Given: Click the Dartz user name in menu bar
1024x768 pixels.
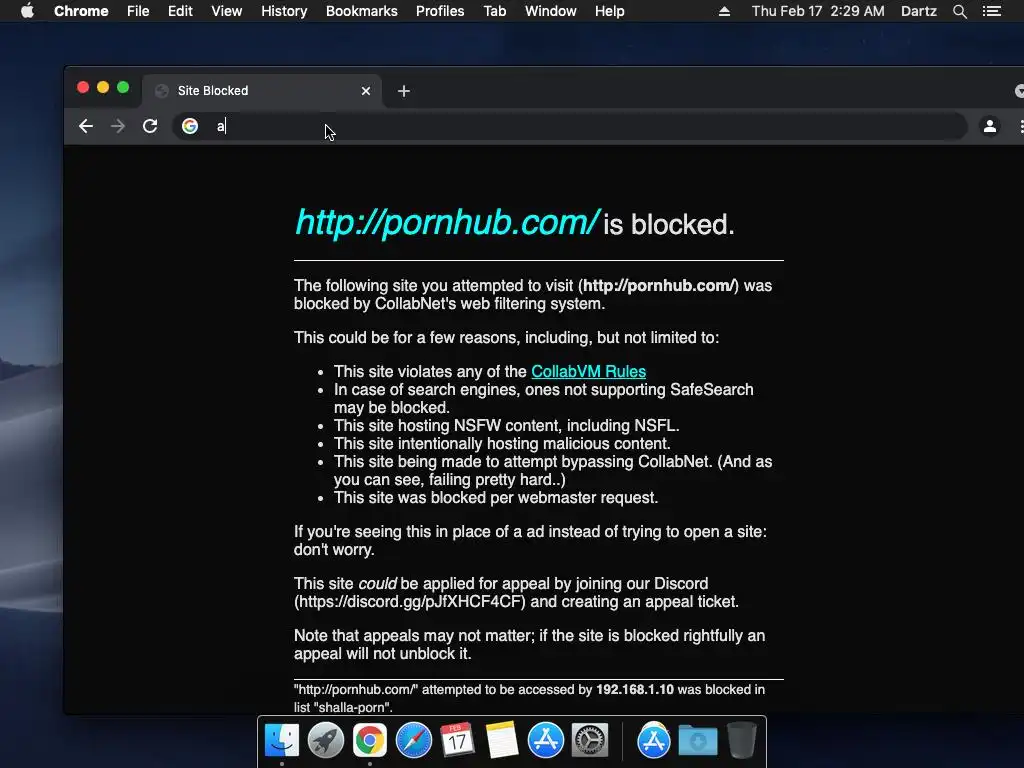Looking at the screenshot, I should (x=919, y=11).
